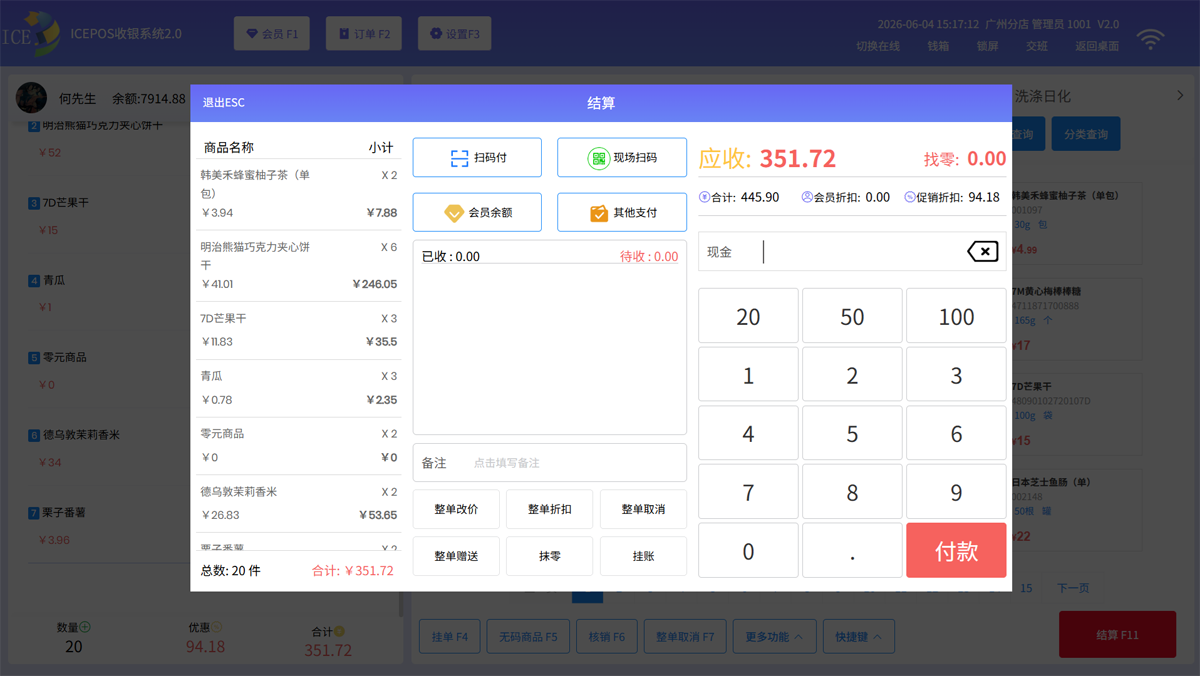This screenshot has height=676, width=1200.
Task: Click the 会员折扣 icon in the summary row
Action: tap(807, 197)
